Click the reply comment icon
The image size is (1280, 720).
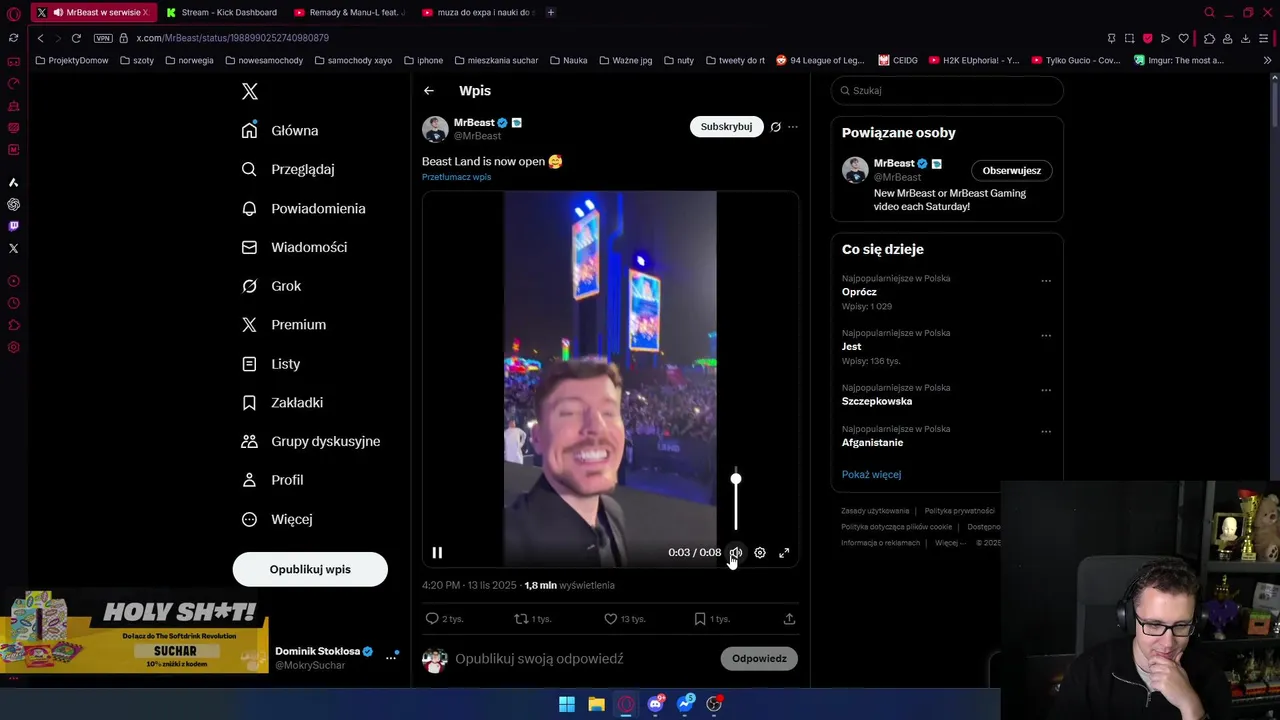click(x=432, y=619)
